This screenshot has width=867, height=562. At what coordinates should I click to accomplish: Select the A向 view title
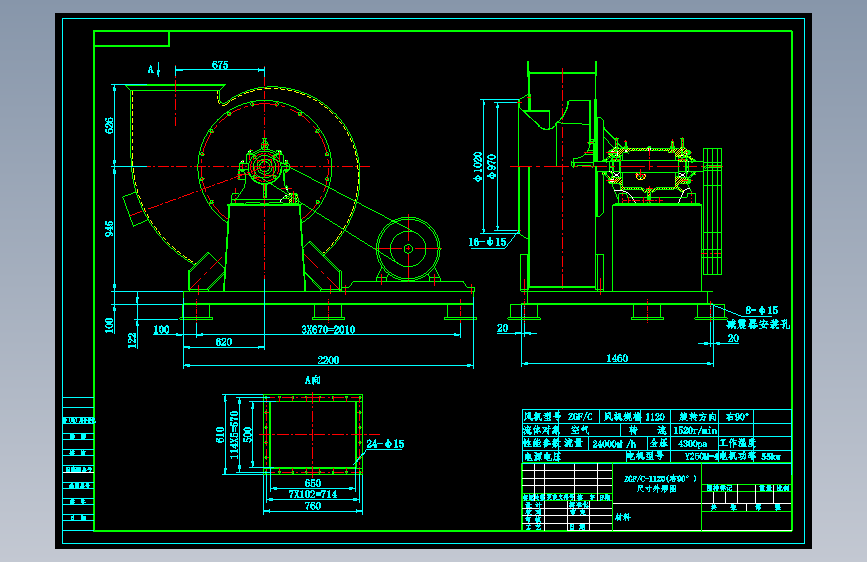click(312, 380)
